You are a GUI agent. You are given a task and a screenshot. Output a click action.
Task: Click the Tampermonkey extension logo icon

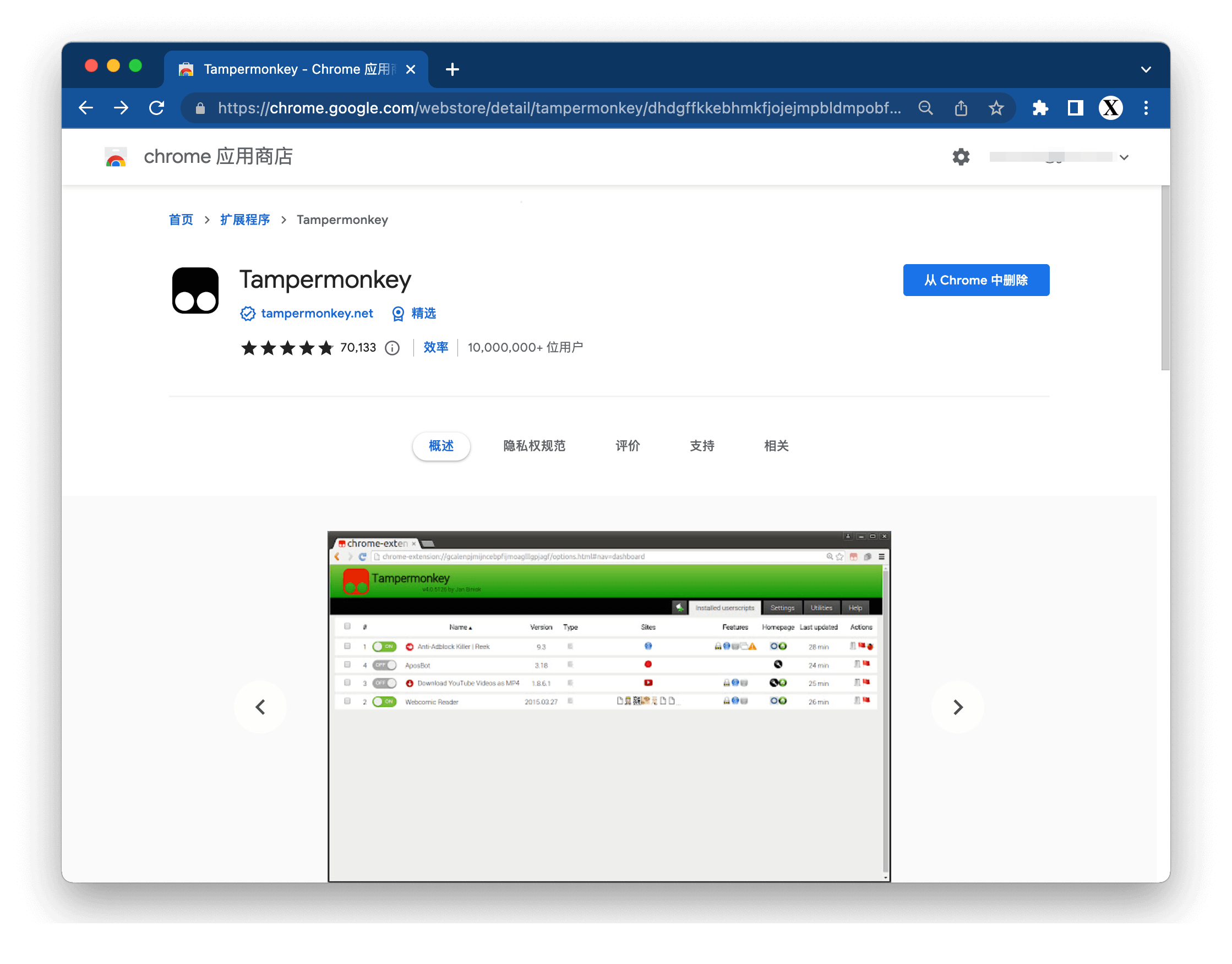tap(195, 290)
